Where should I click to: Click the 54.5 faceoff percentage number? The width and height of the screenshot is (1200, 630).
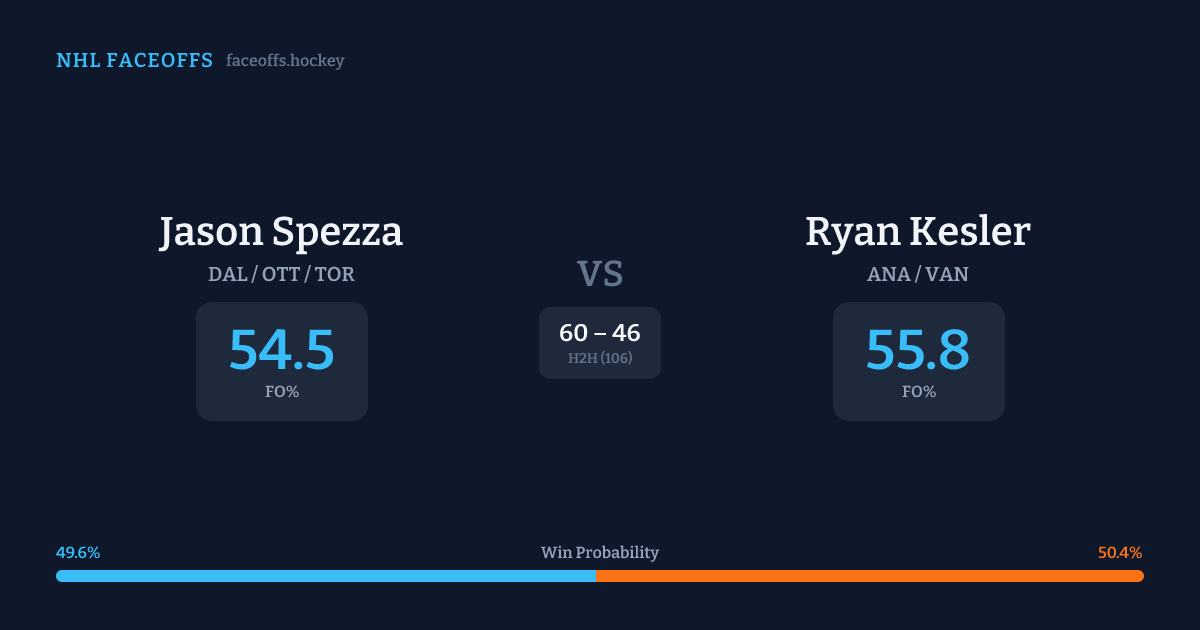point(281,349)
